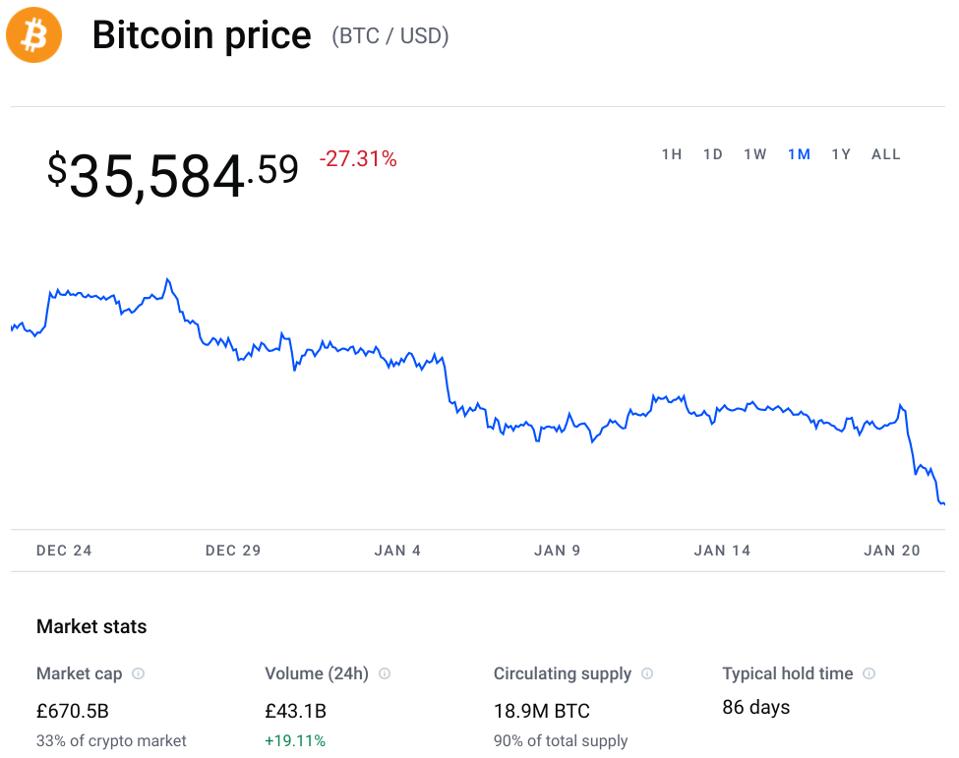Viewport: 959px width, 758px height.
Task: Click the orange Bitcoin logo icon
Action: click(34, 35)
